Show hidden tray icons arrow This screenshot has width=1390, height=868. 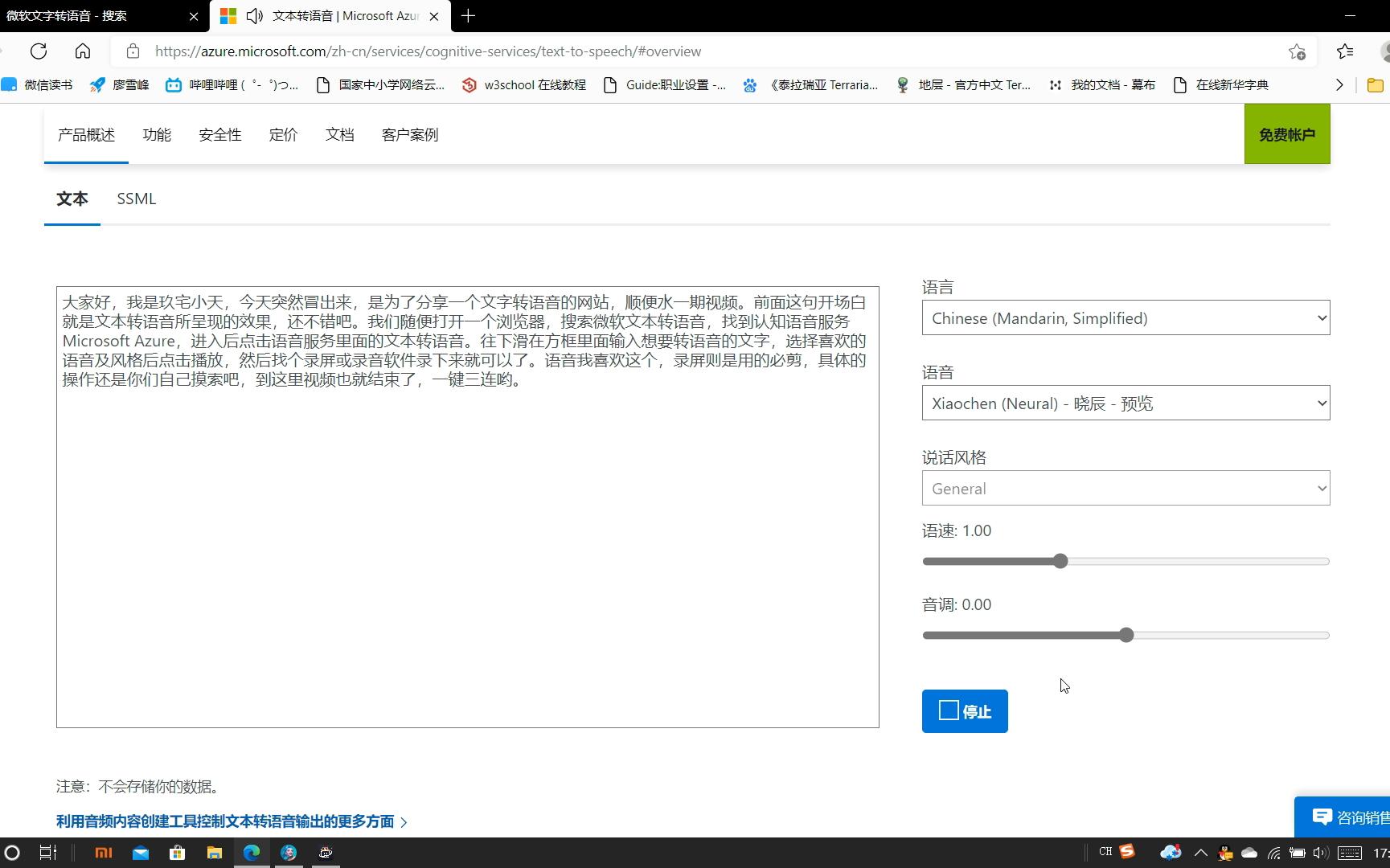tap(1200, 853)
